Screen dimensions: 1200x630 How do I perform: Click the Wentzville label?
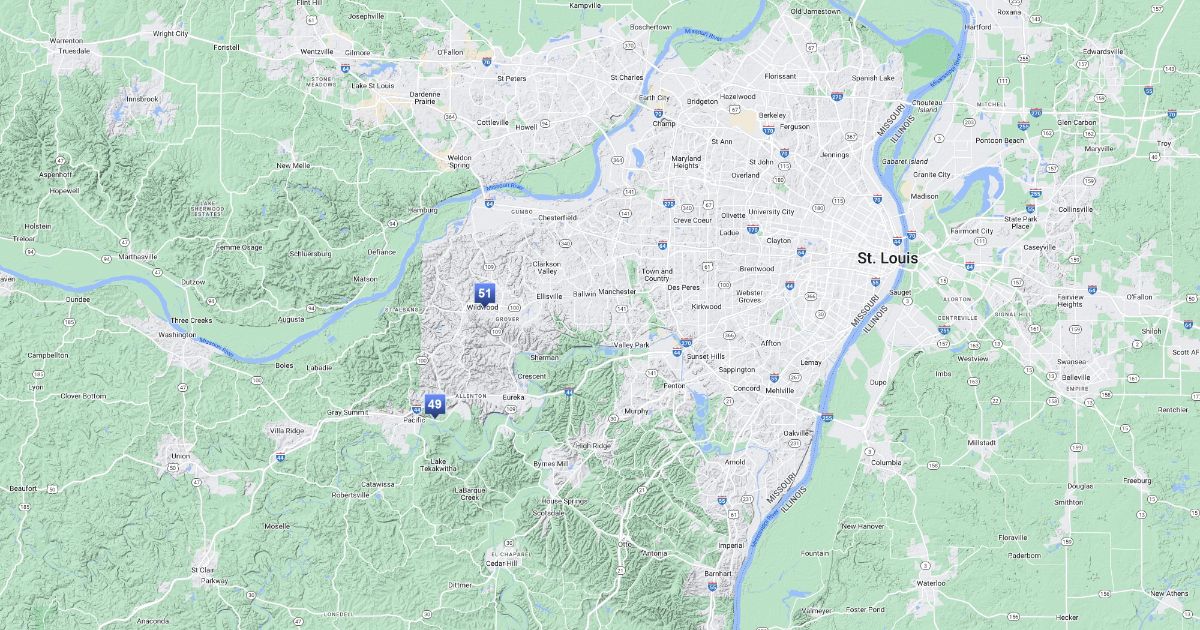(317, 51)
